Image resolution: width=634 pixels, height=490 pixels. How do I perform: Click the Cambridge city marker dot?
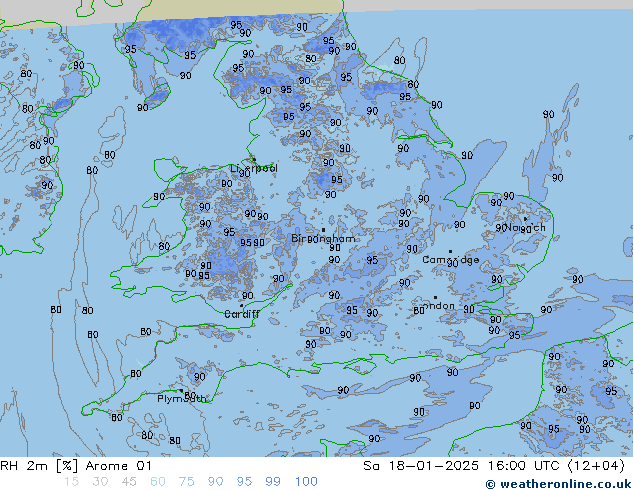pos(450,251)
